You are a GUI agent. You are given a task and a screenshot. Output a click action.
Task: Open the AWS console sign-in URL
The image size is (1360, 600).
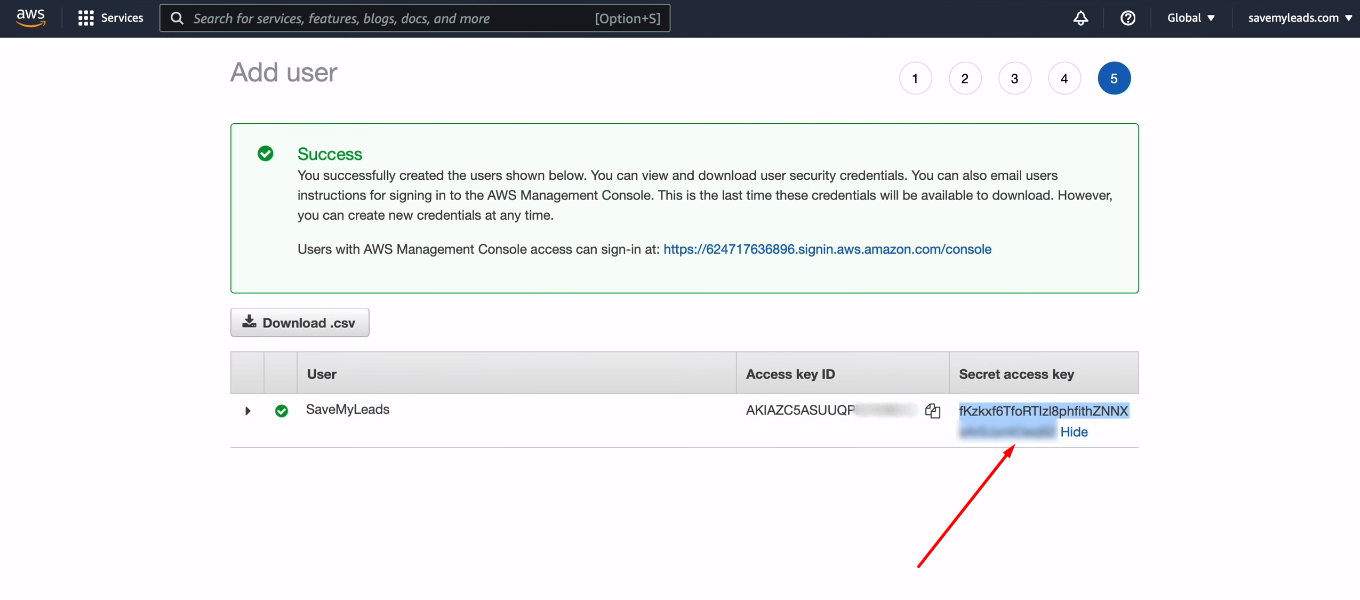(827, 249)
